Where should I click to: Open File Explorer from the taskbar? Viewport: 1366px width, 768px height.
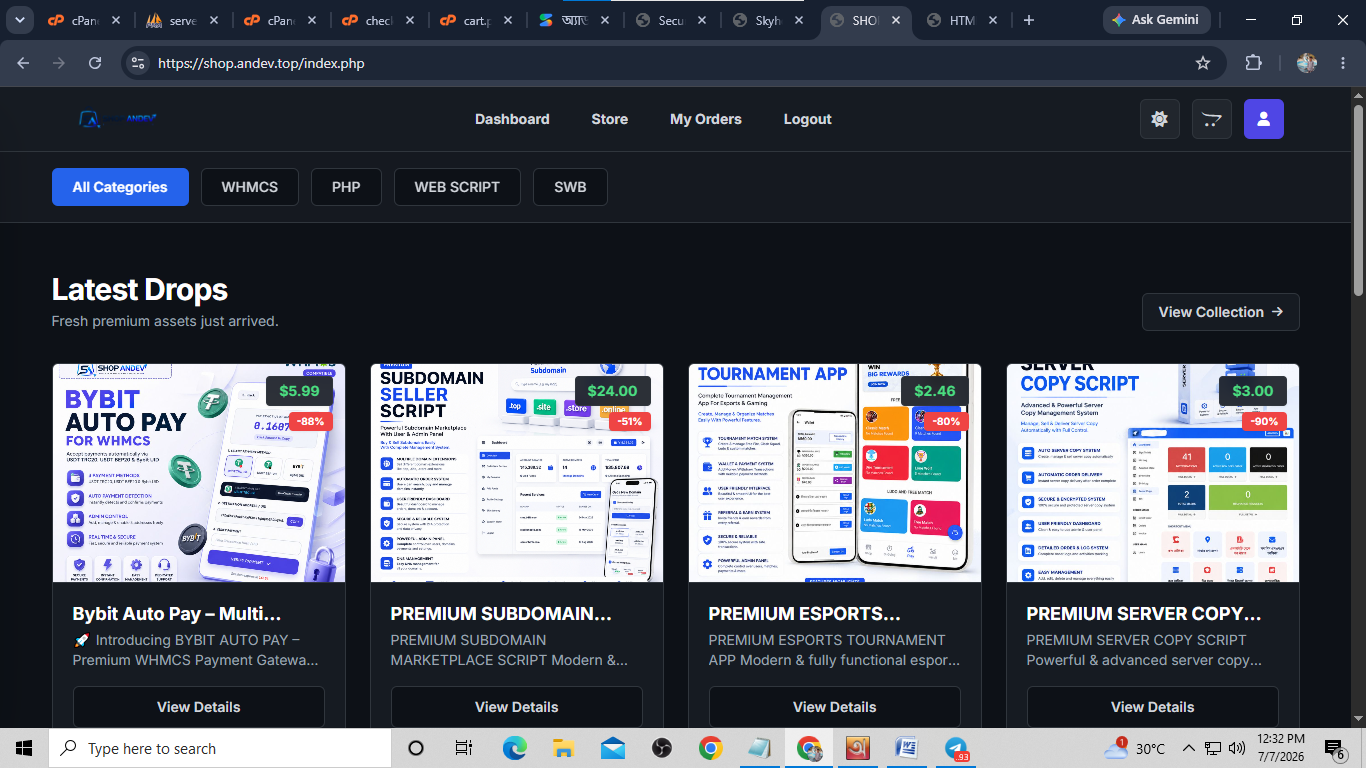point(563,748)
